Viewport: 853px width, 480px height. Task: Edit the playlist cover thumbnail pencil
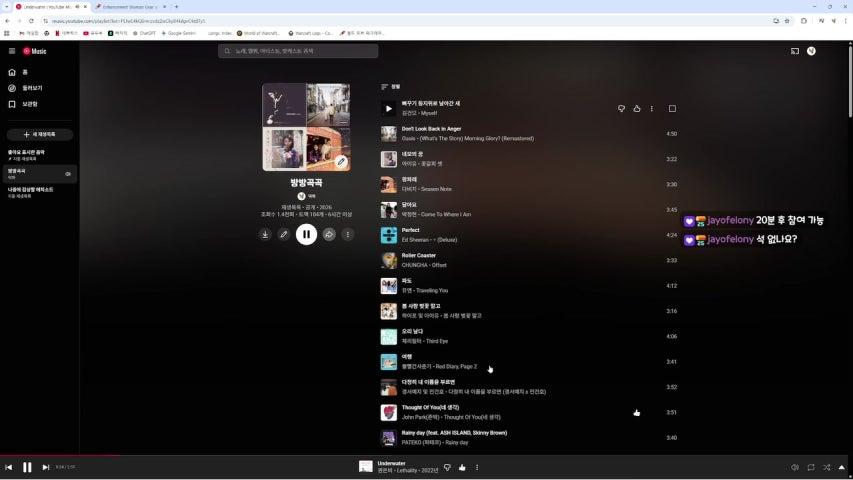341,161
